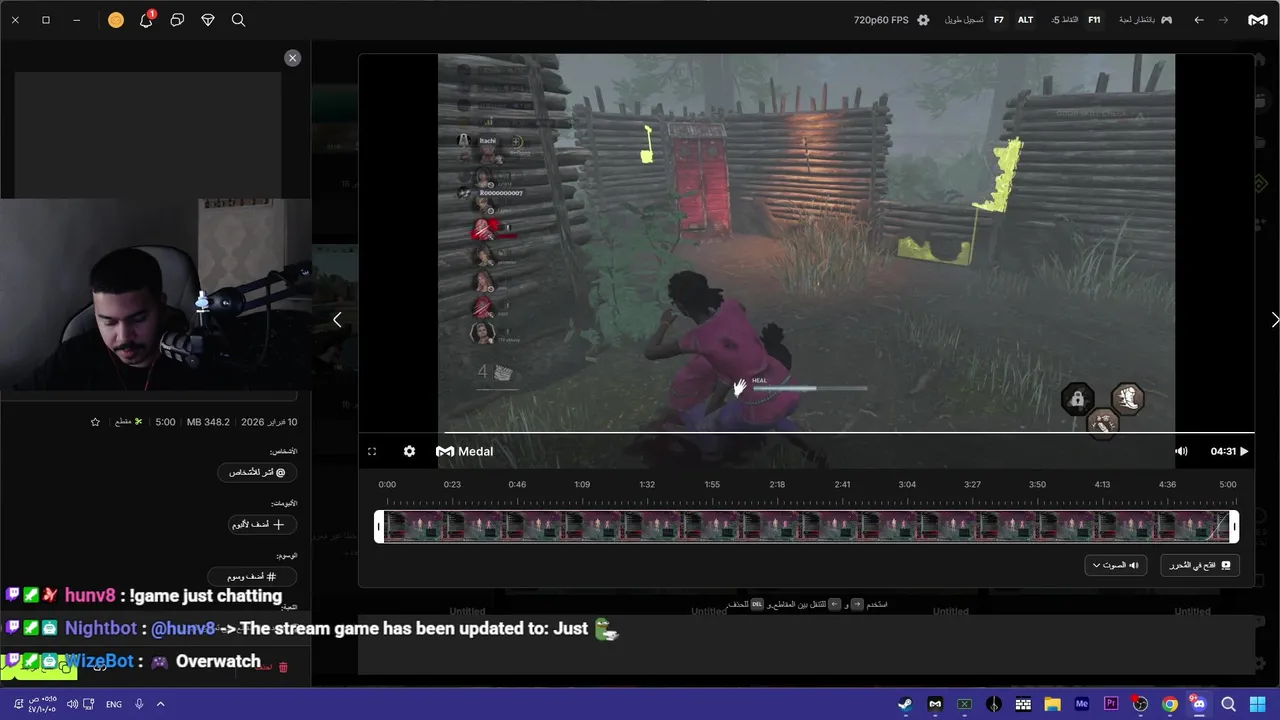1280x720 pixels.
Task: Open the chat bubbles icon
Action: [177, 20]
